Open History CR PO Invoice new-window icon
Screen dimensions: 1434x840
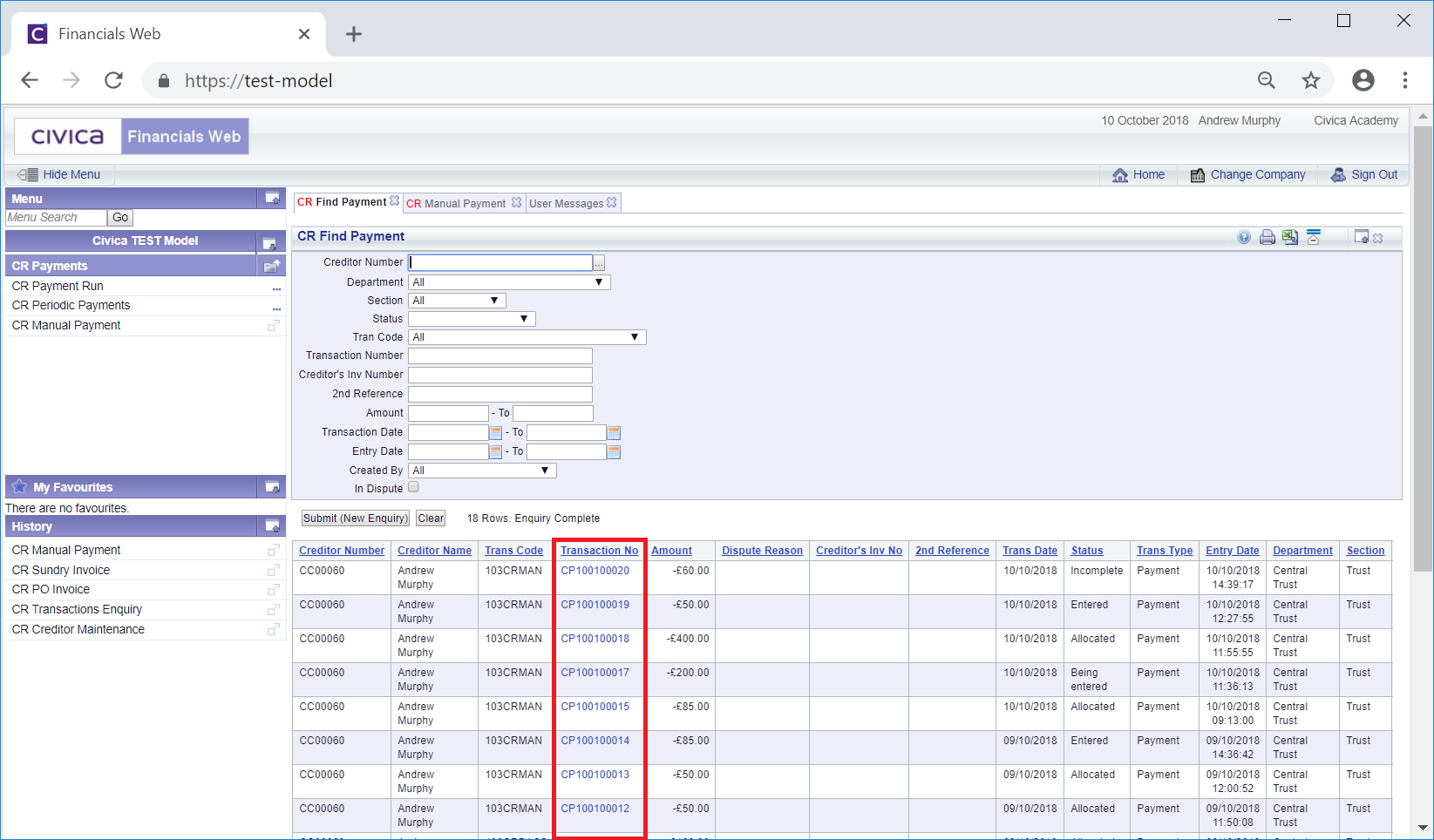274,590
